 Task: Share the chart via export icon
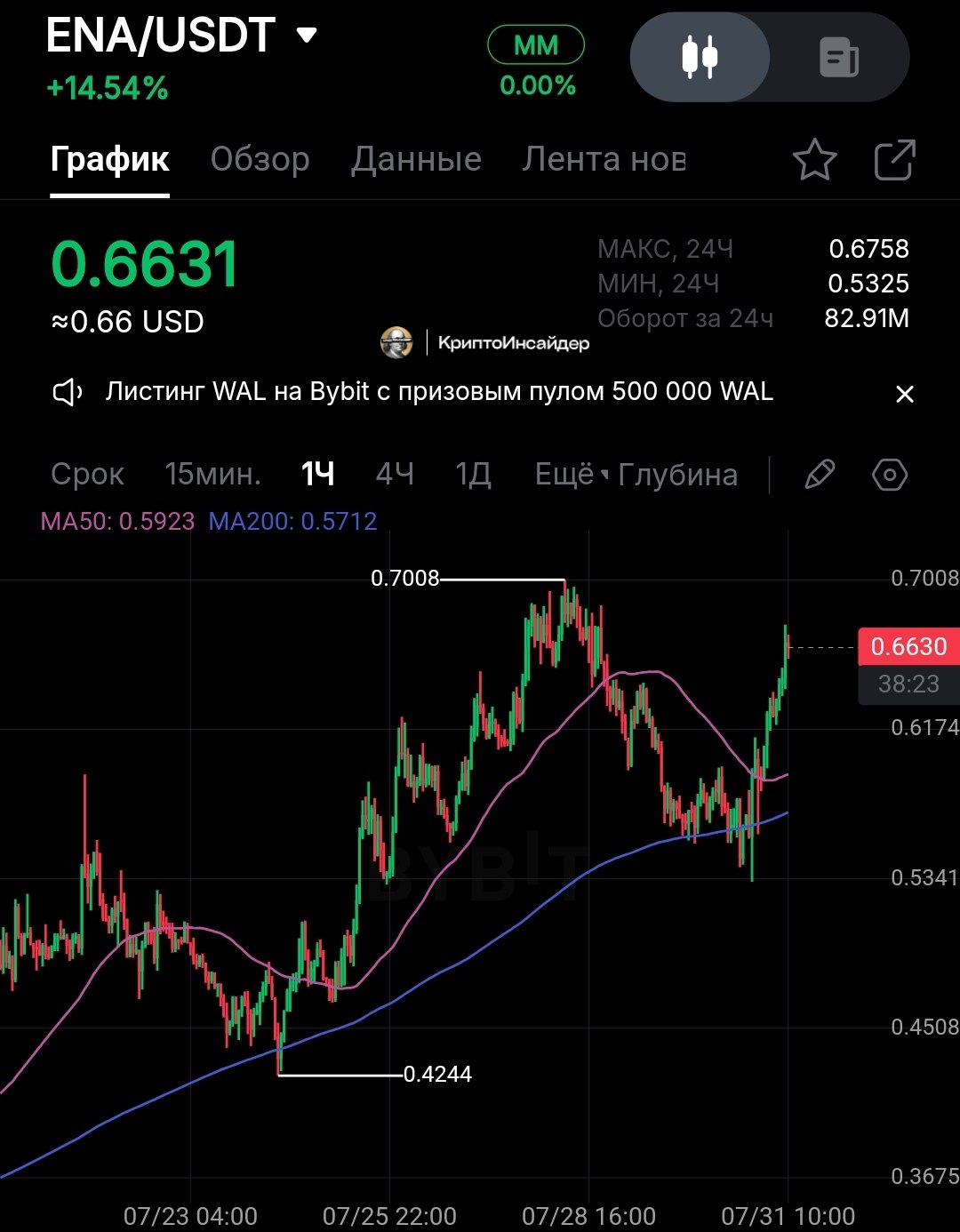[894, 160]
